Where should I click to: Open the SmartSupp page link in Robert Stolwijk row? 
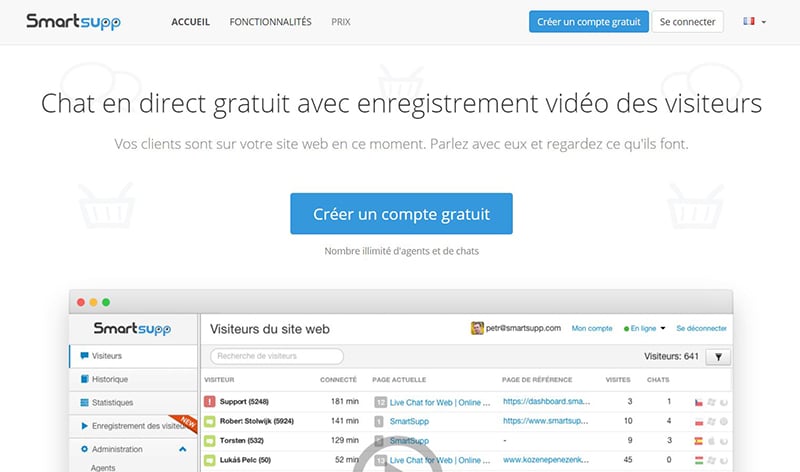click(409, 421)
